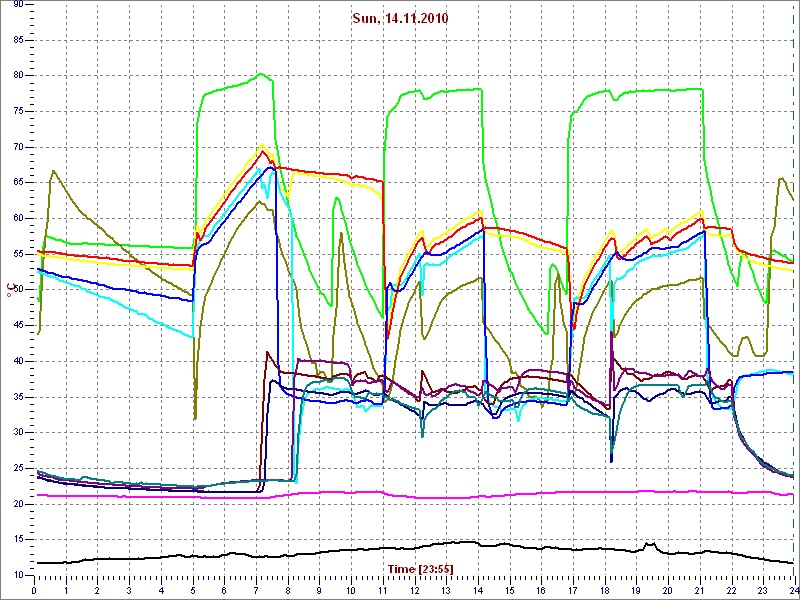Click the "Time [23:55]" axis label
800x600 pixels.
[420, 568]
